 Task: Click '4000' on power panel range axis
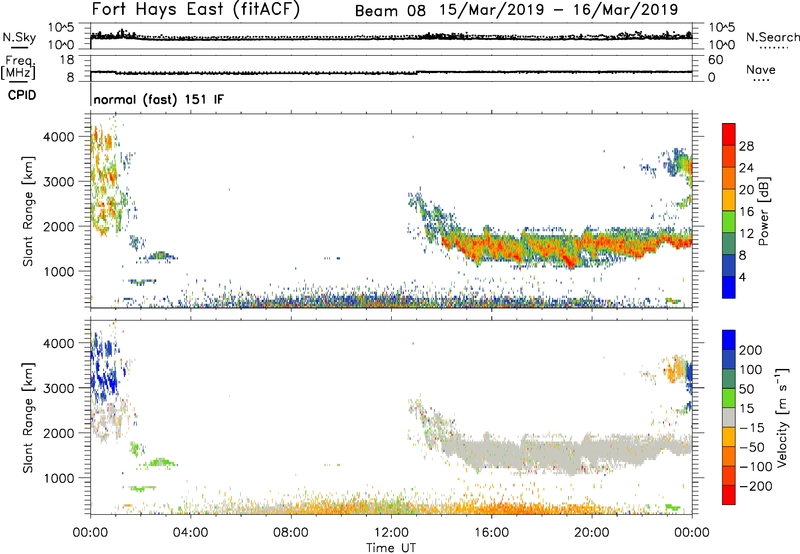tap(59, 137)
